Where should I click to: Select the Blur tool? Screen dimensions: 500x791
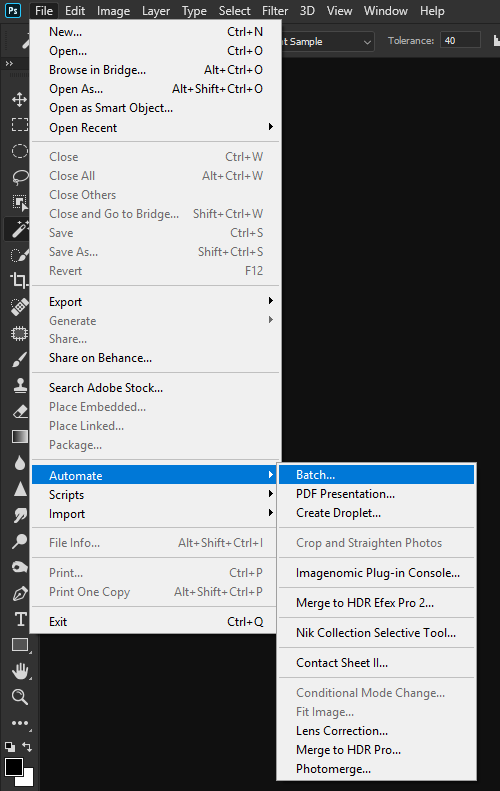coord(20,463)
